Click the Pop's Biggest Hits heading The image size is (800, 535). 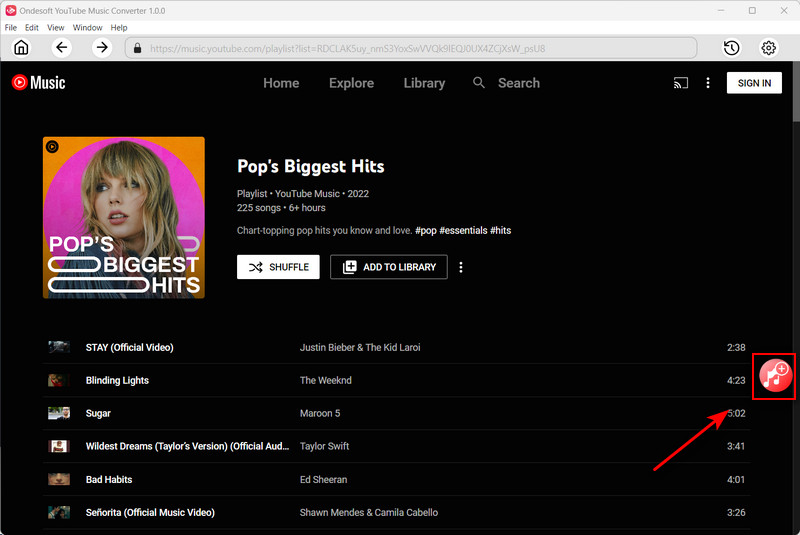(311, 166)
